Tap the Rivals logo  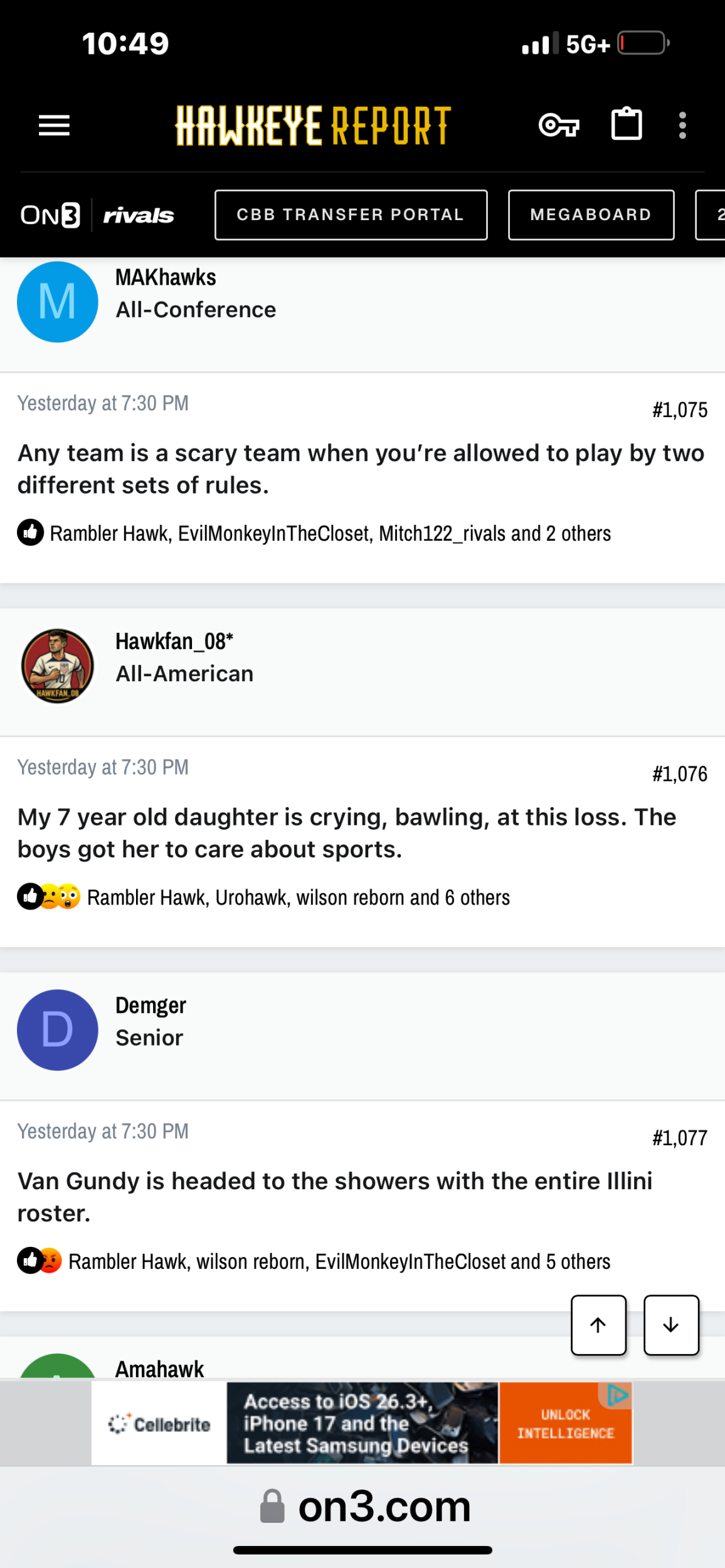139,216
